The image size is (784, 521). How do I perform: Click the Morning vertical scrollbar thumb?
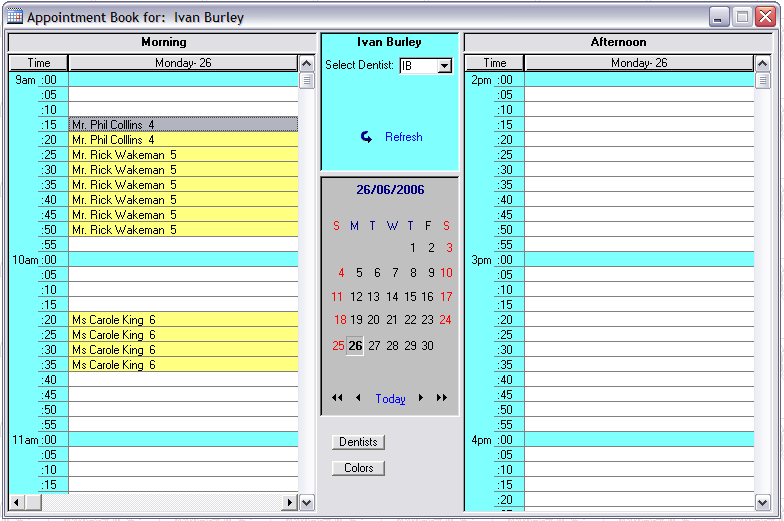click(x=306, y=80)
